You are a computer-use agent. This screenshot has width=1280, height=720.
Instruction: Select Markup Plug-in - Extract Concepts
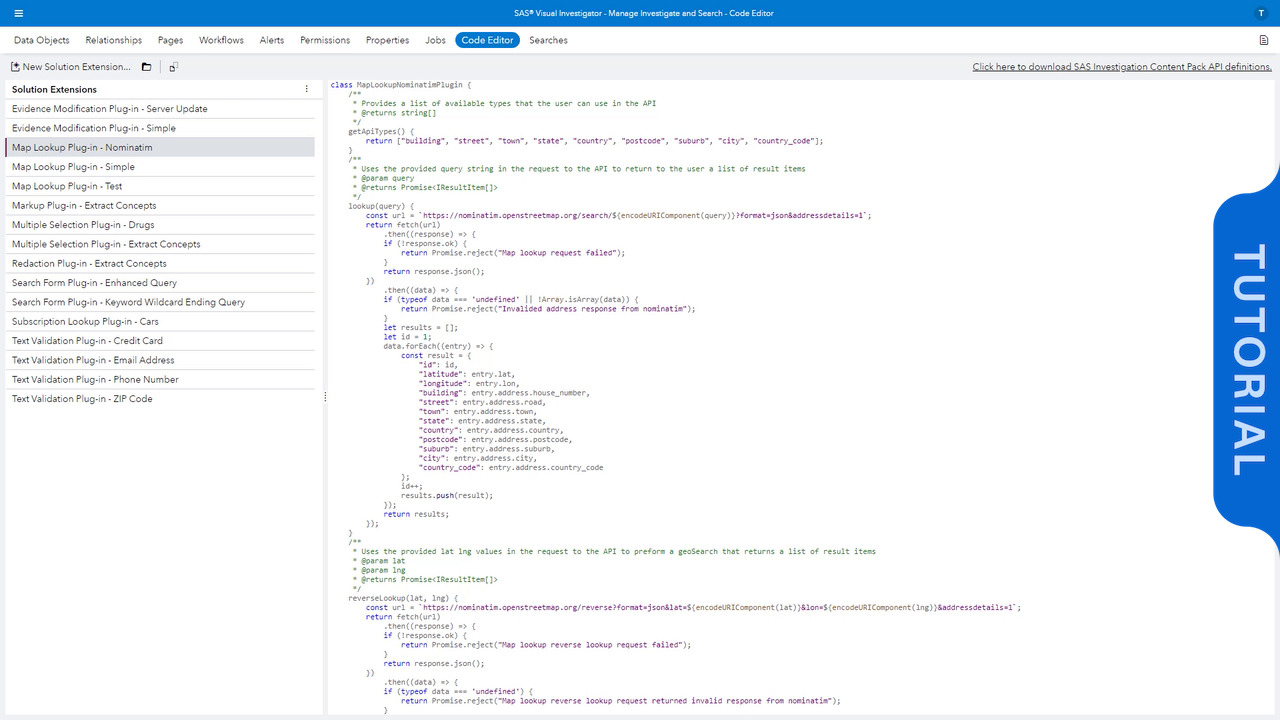pos(160,205)
